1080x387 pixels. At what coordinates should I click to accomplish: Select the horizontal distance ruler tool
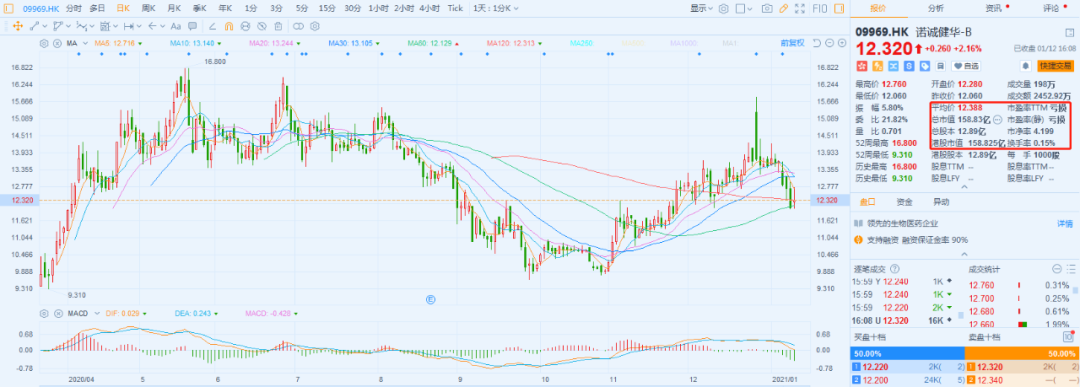129,26
